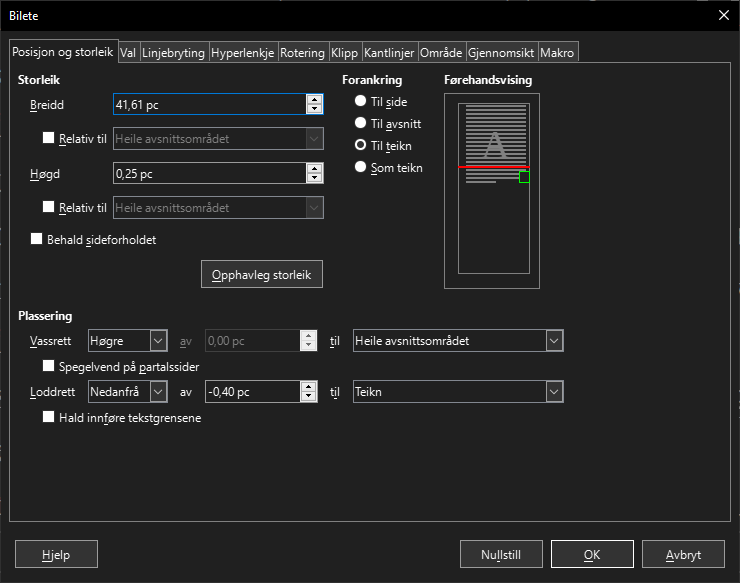The image size is (740, 583).
Task: Decrease the Høgd height spinner value
Action: click(x=314, y=177)
